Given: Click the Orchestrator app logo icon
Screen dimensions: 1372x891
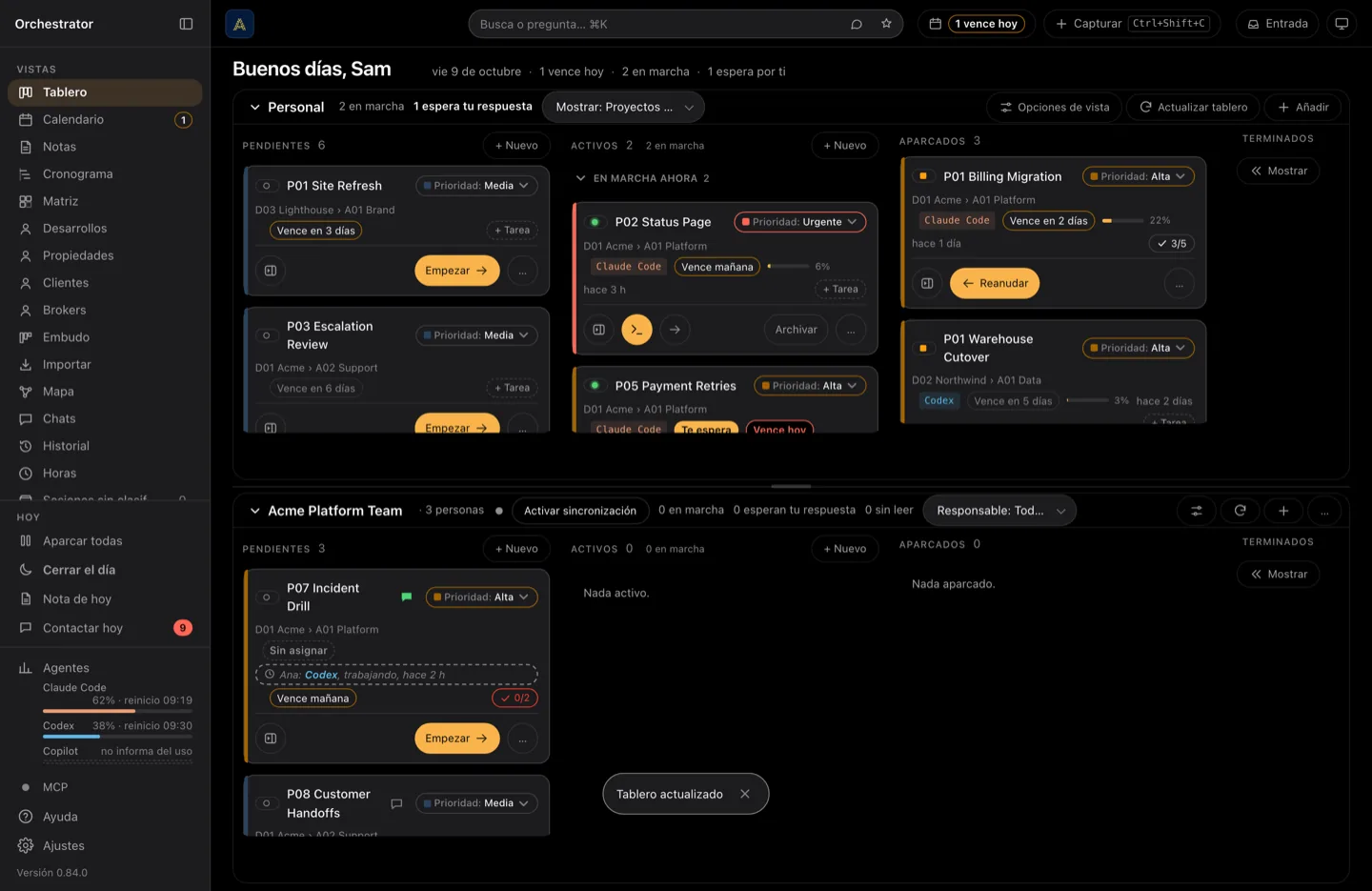Looking at the screenshot, I should pos(239,24).
